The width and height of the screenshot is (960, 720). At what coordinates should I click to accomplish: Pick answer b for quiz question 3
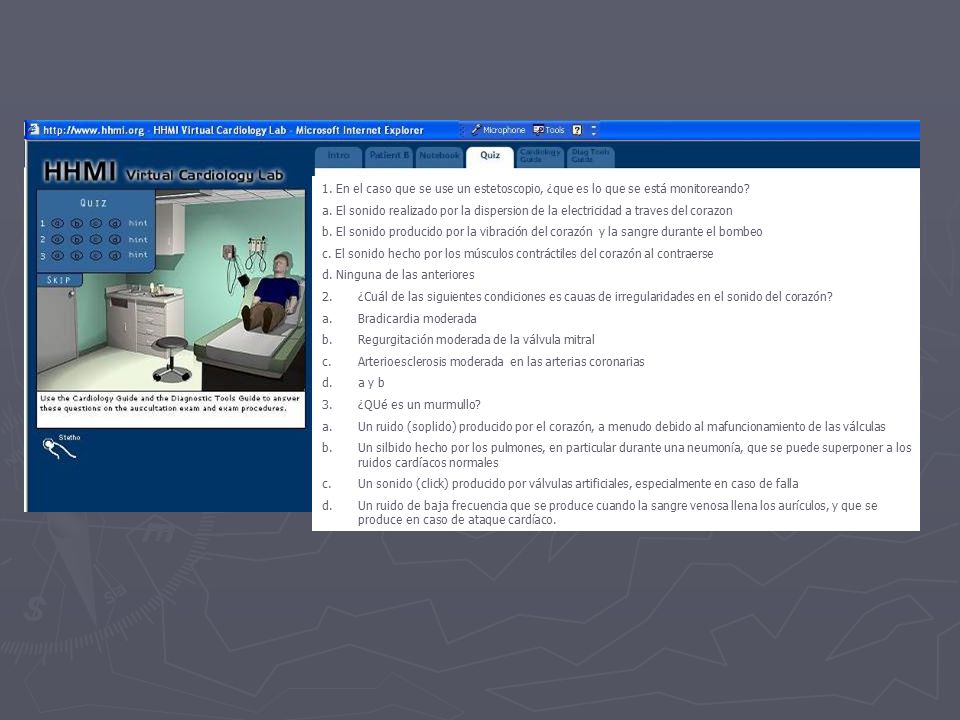[x=77, y=255]
